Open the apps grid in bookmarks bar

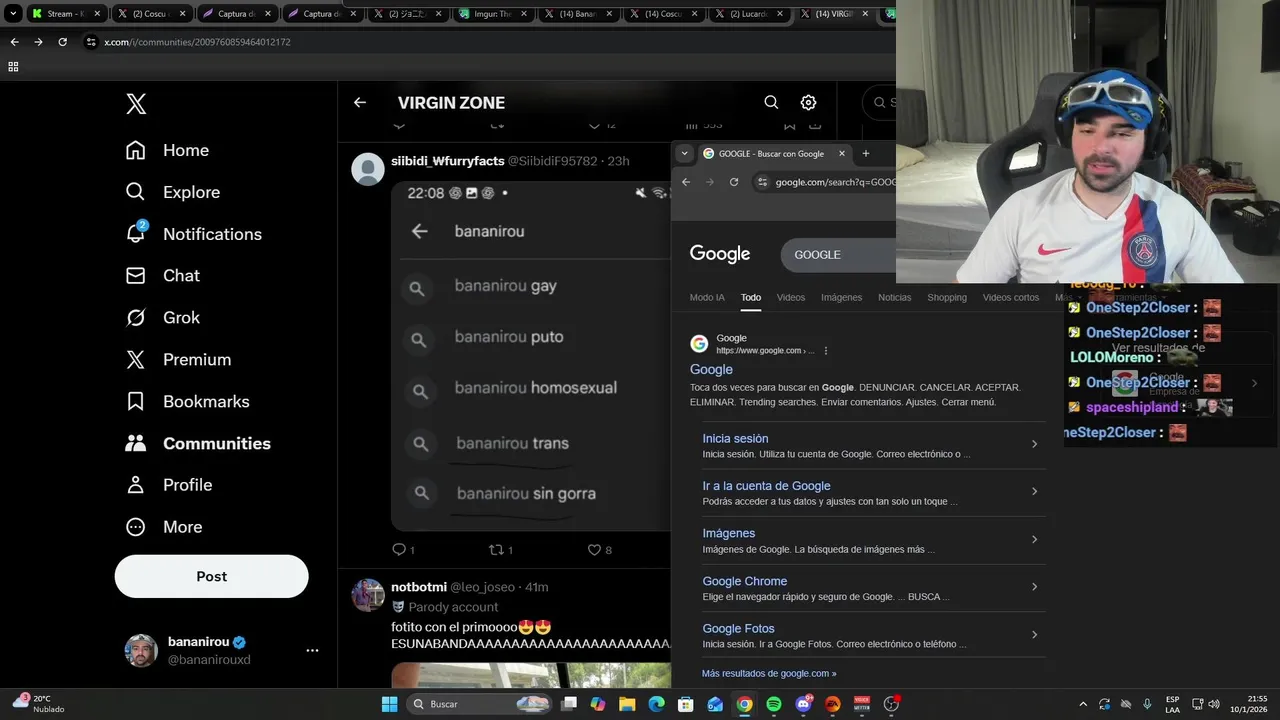pos(13,66)
